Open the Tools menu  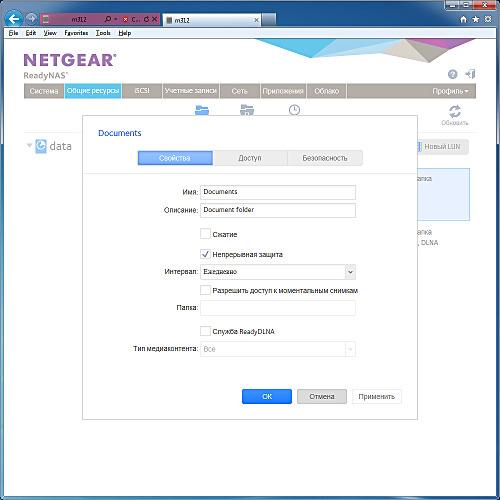(103, 33)
